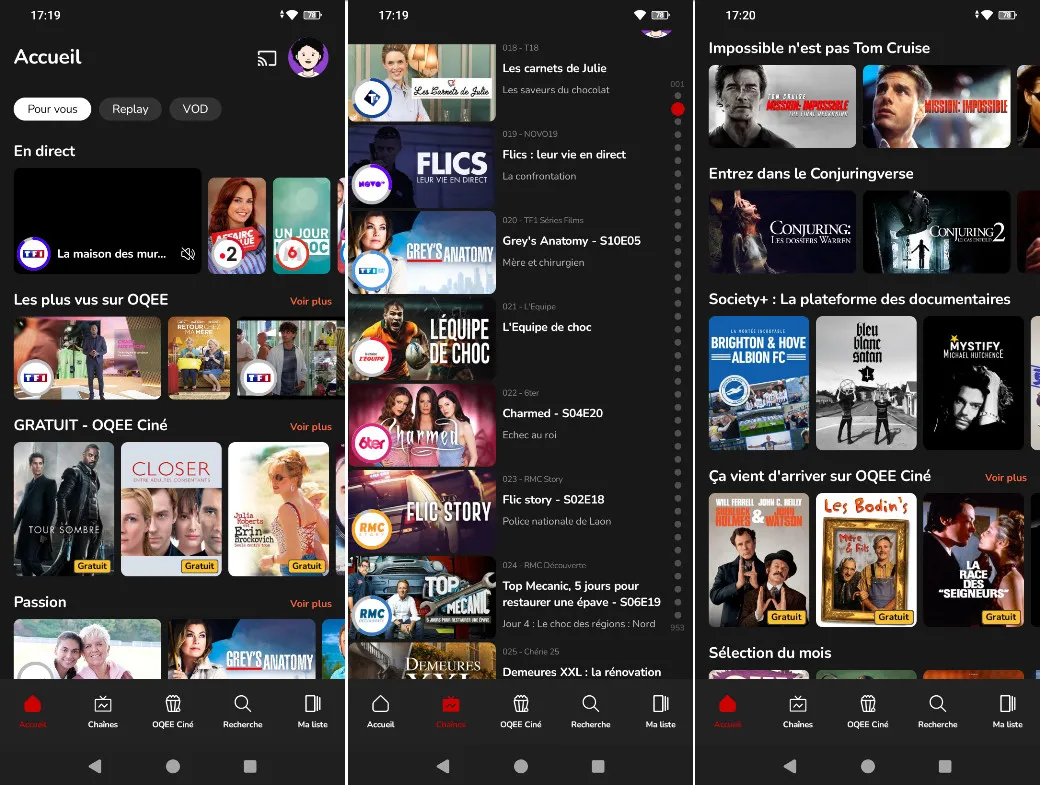Tap the Cast screen icon beside the avatar
The width and height of the screenshot is (1040, 785).
pos(266,58)
